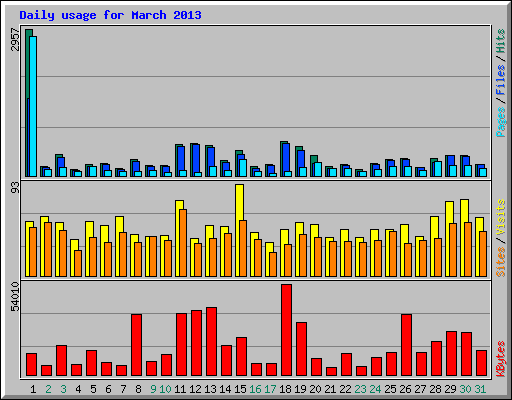Click the day 8 axis label

(x=138, y=389)
